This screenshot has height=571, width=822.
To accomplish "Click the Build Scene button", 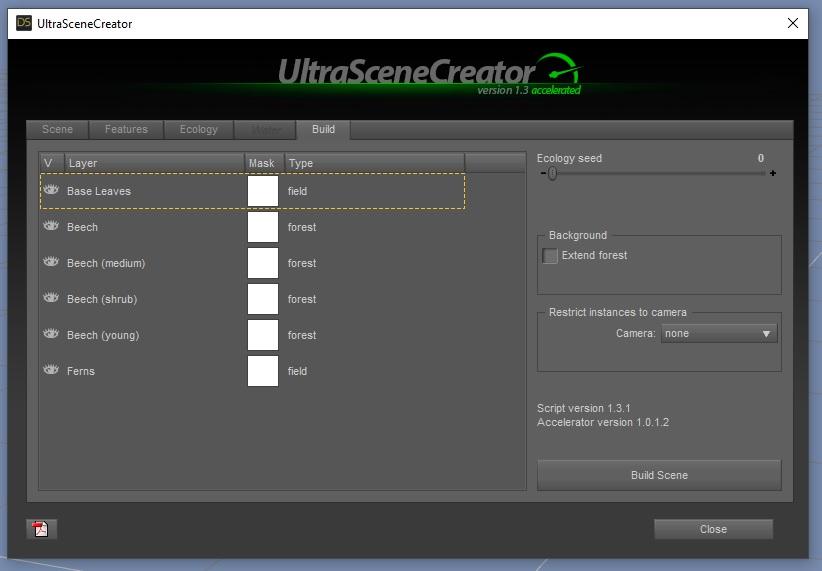I will tap(659, 475).
